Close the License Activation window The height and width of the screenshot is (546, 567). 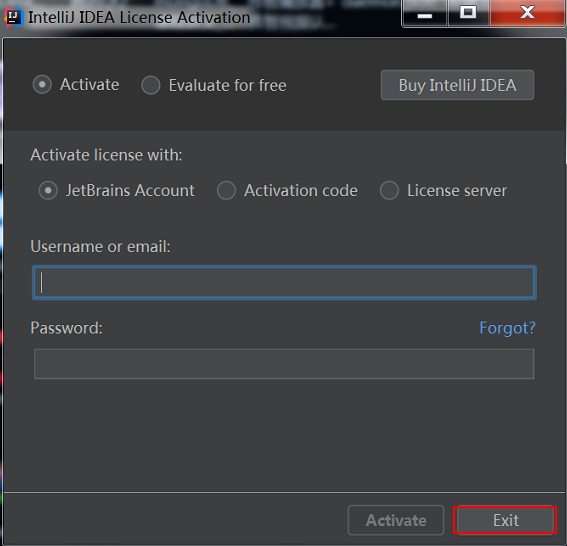[x=527, y=13]
